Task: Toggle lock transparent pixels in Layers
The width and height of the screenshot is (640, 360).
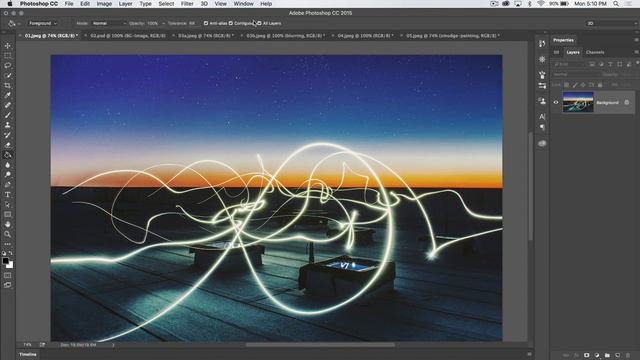Action: pyautogui.click(x=567, y=85)
